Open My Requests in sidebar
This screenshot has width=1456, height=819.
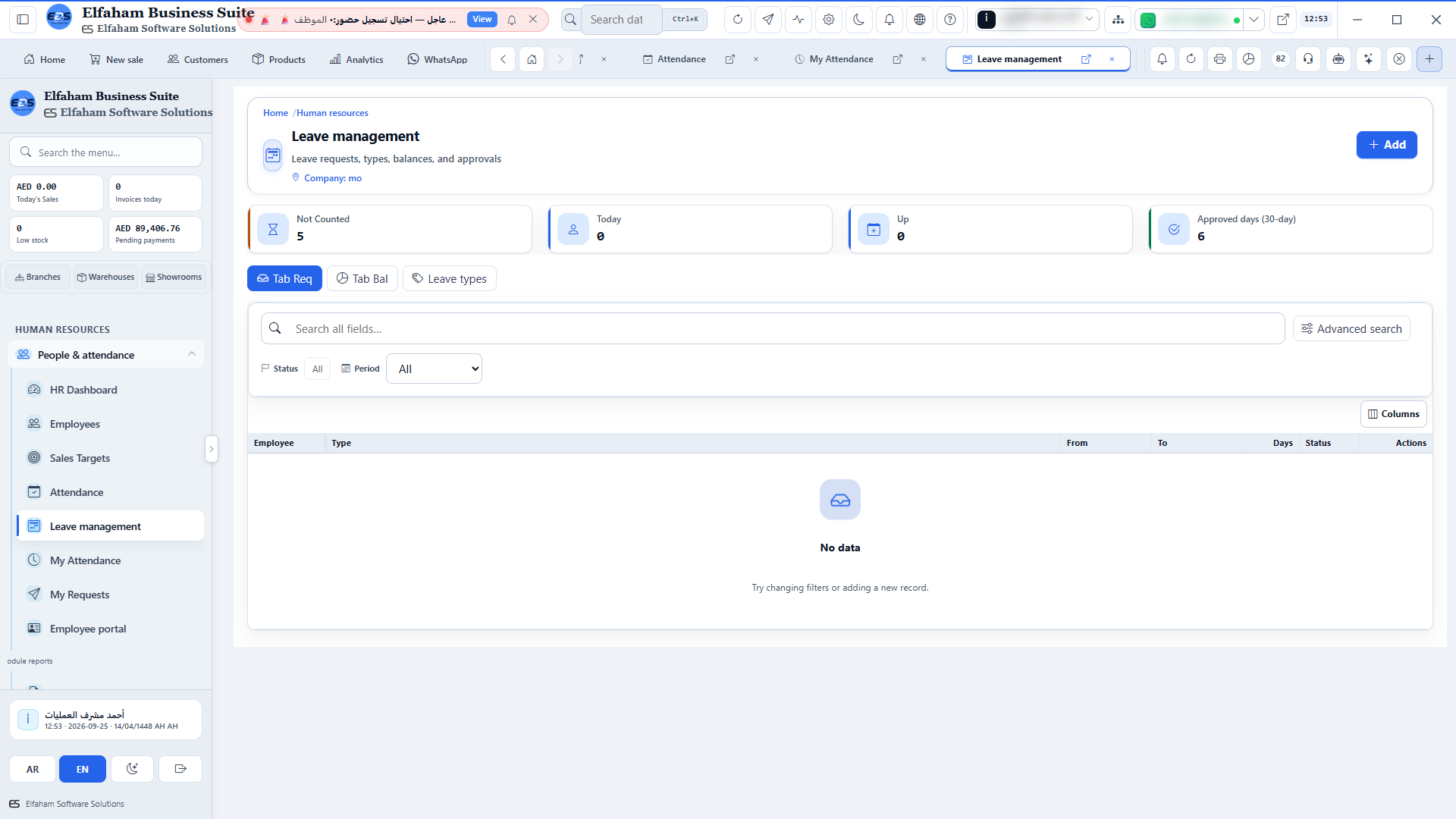click(x=111, y=595)
